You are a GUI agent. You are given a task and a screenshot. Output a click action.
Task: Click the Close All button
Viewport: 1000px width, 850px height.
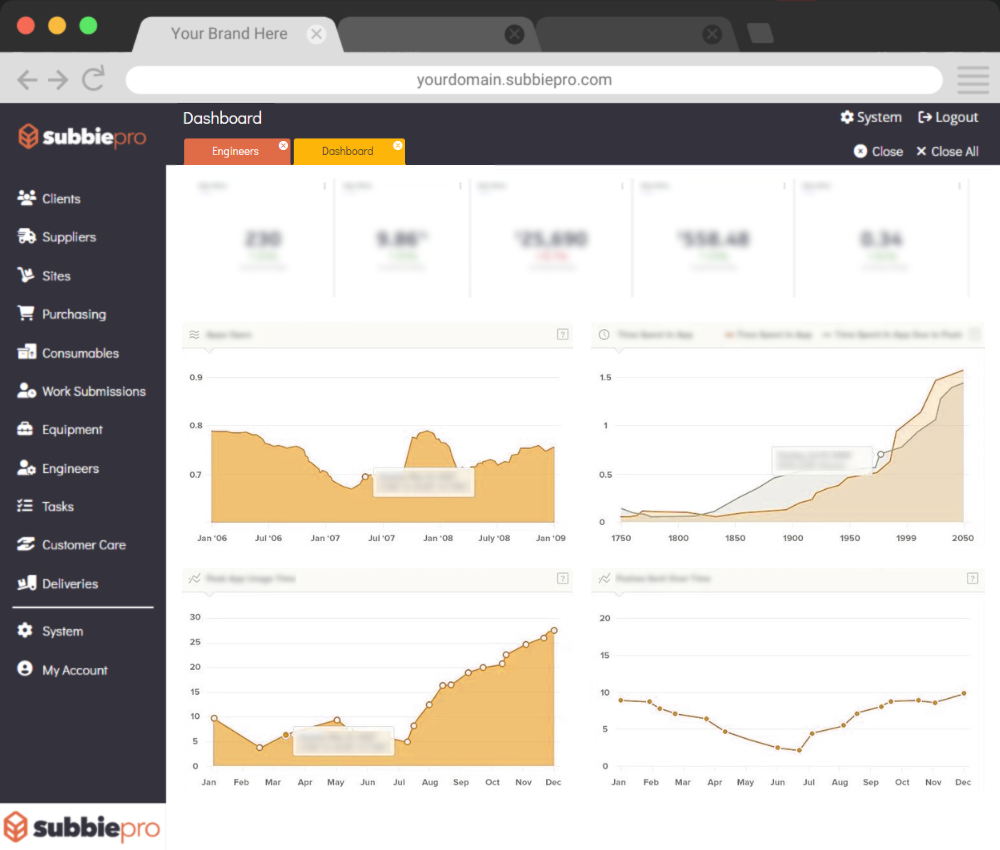point(946,152)
